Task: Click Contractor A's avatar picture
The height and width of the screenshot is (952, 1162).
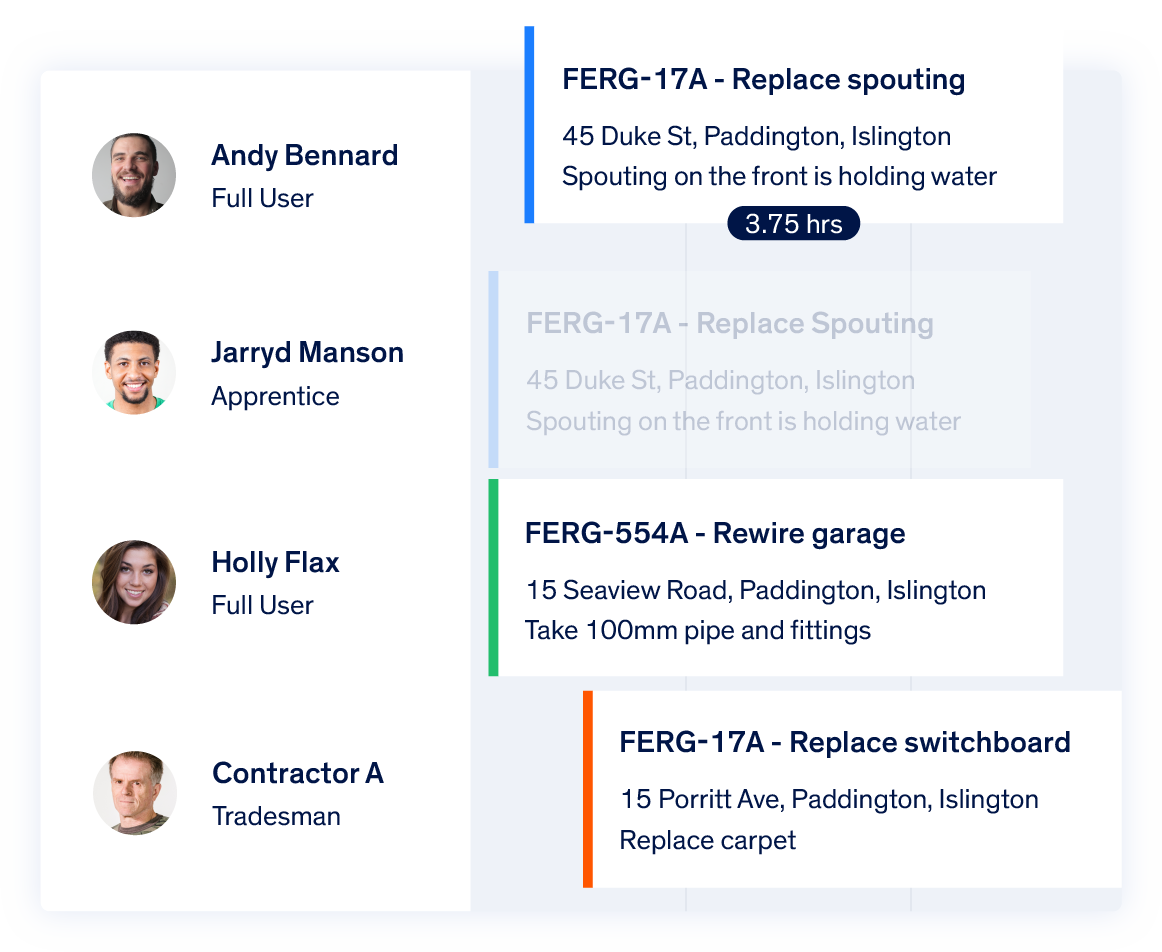Action: tap(135, 792)
